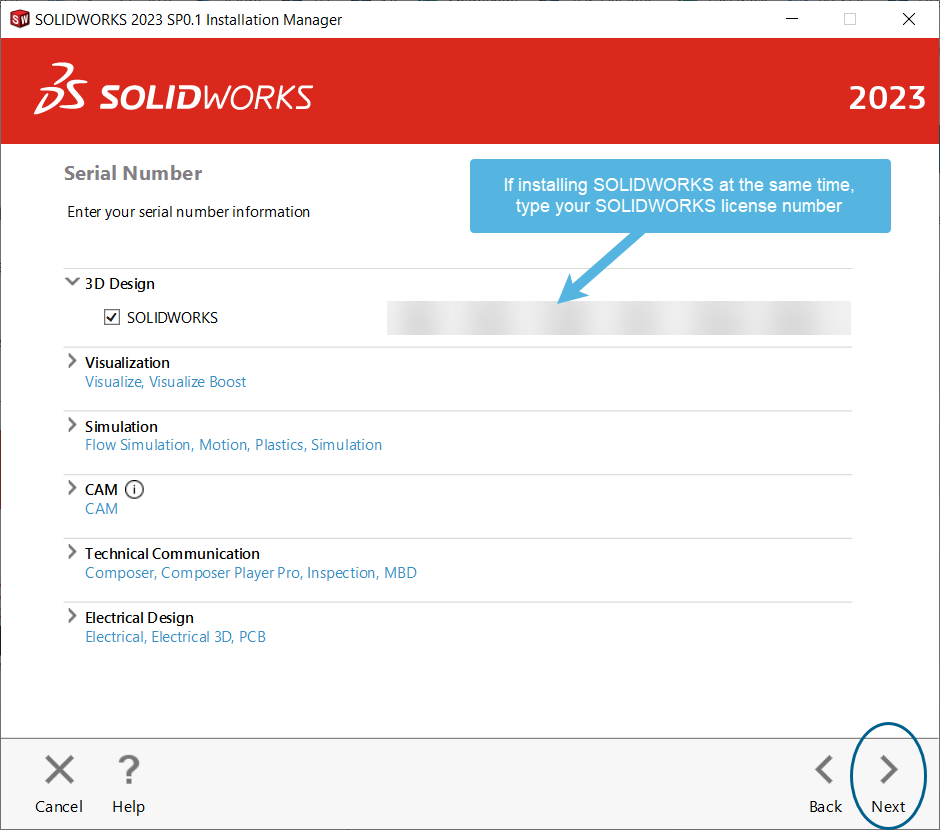Expand the CAM section arrow
The width and height of the screenshot is (940, 830).
72,488
